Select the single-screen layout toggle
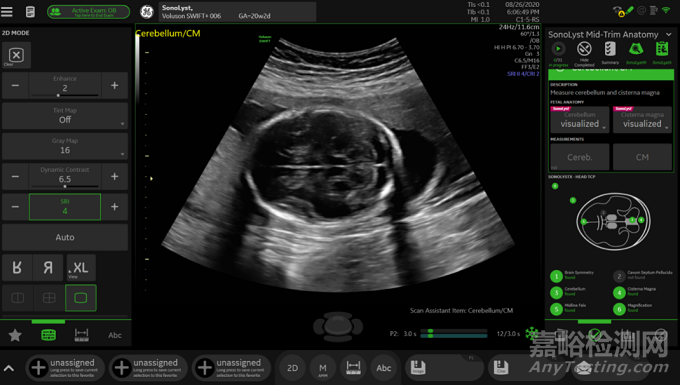The height and width of the screenshot is (385, 680). click(x=81, y=298)
